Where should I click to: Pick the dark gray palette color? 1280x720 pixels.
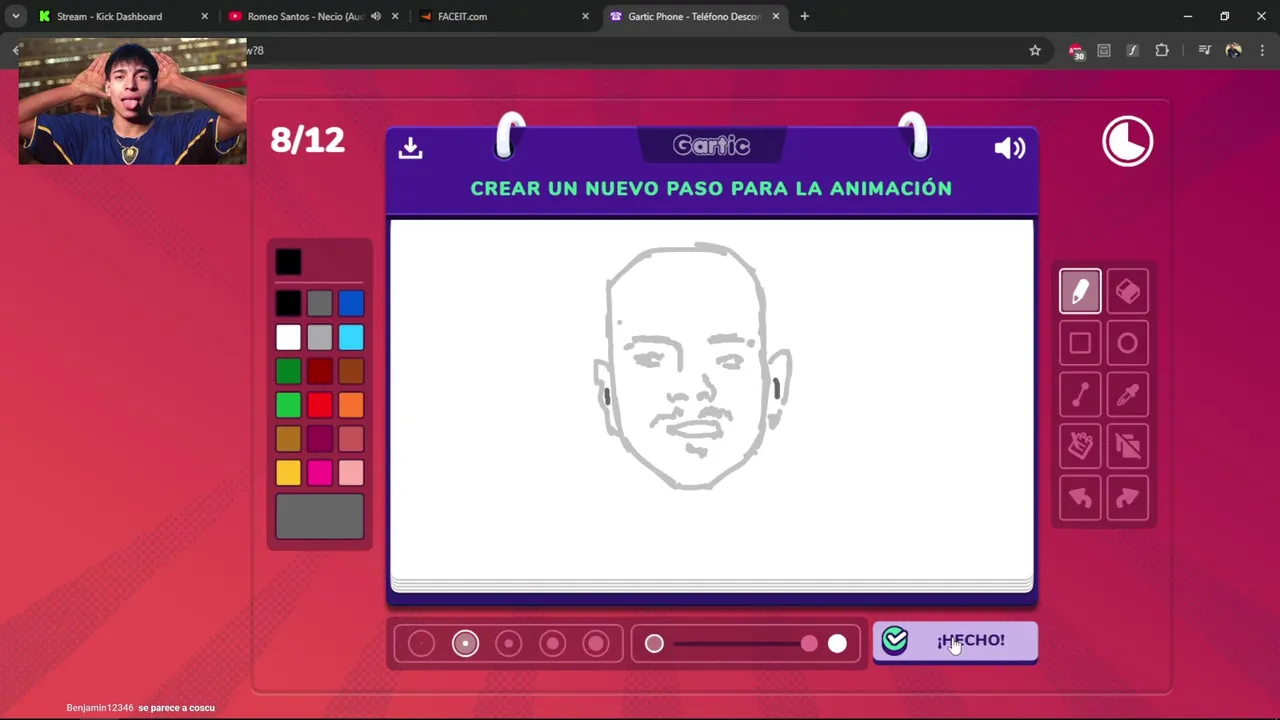click(319, 303)
